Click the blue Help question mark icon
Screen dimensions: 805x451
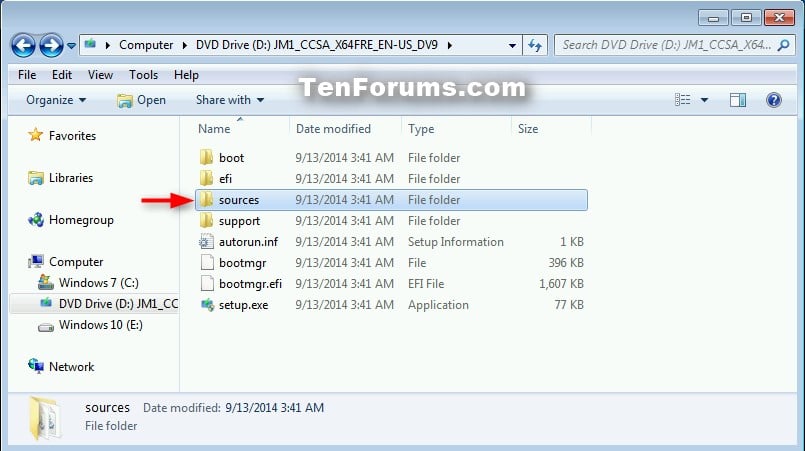pos(774,100)
